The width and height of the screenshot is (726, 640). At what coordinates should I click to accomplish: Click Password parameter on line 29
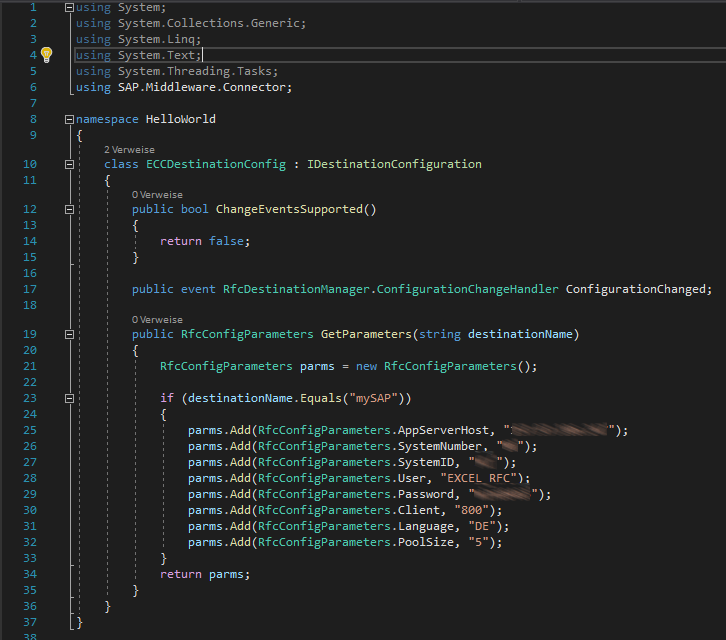[426, 494]
